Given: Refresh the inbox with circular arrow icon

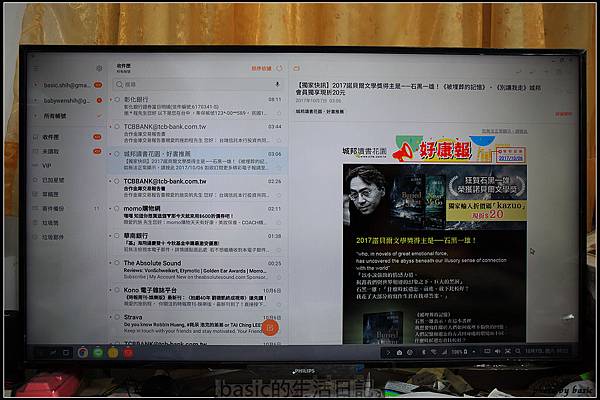Looking at the screenshot, I should click(280, 68).
